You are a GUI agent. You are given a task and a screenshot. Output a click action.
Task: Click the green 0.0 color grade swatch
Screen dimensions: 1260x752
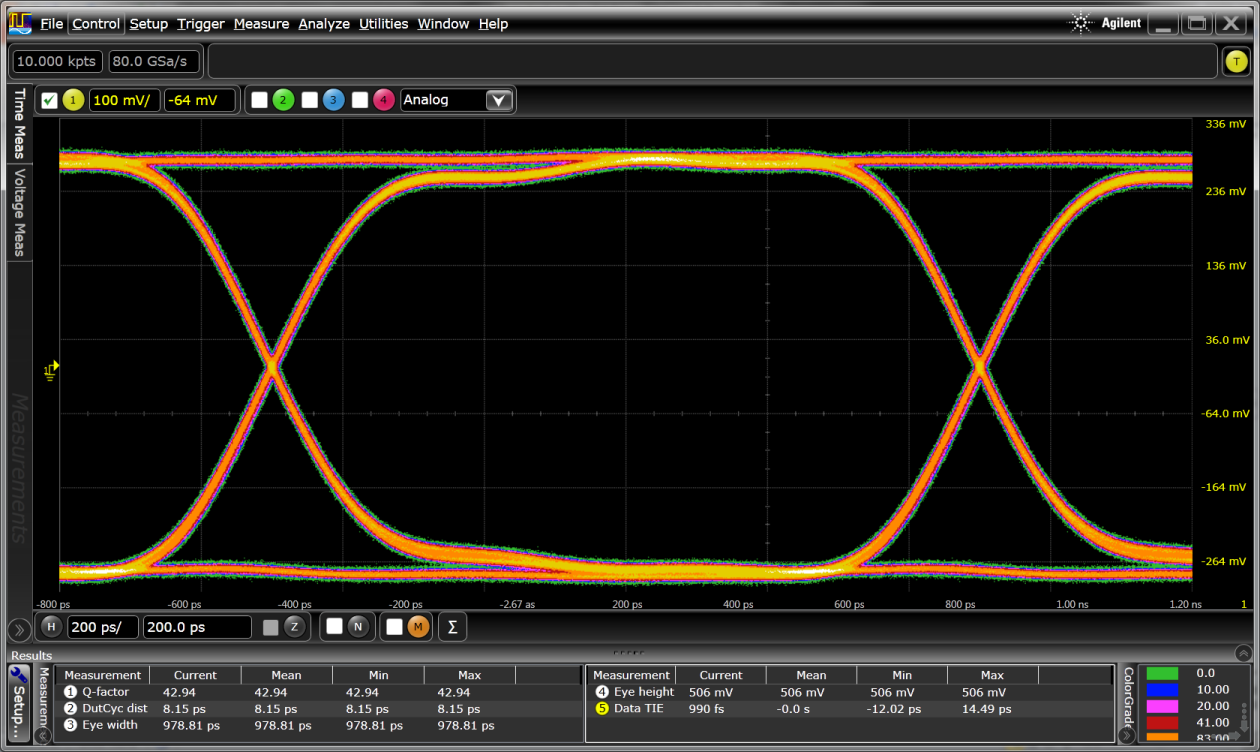pos(1161,673)
